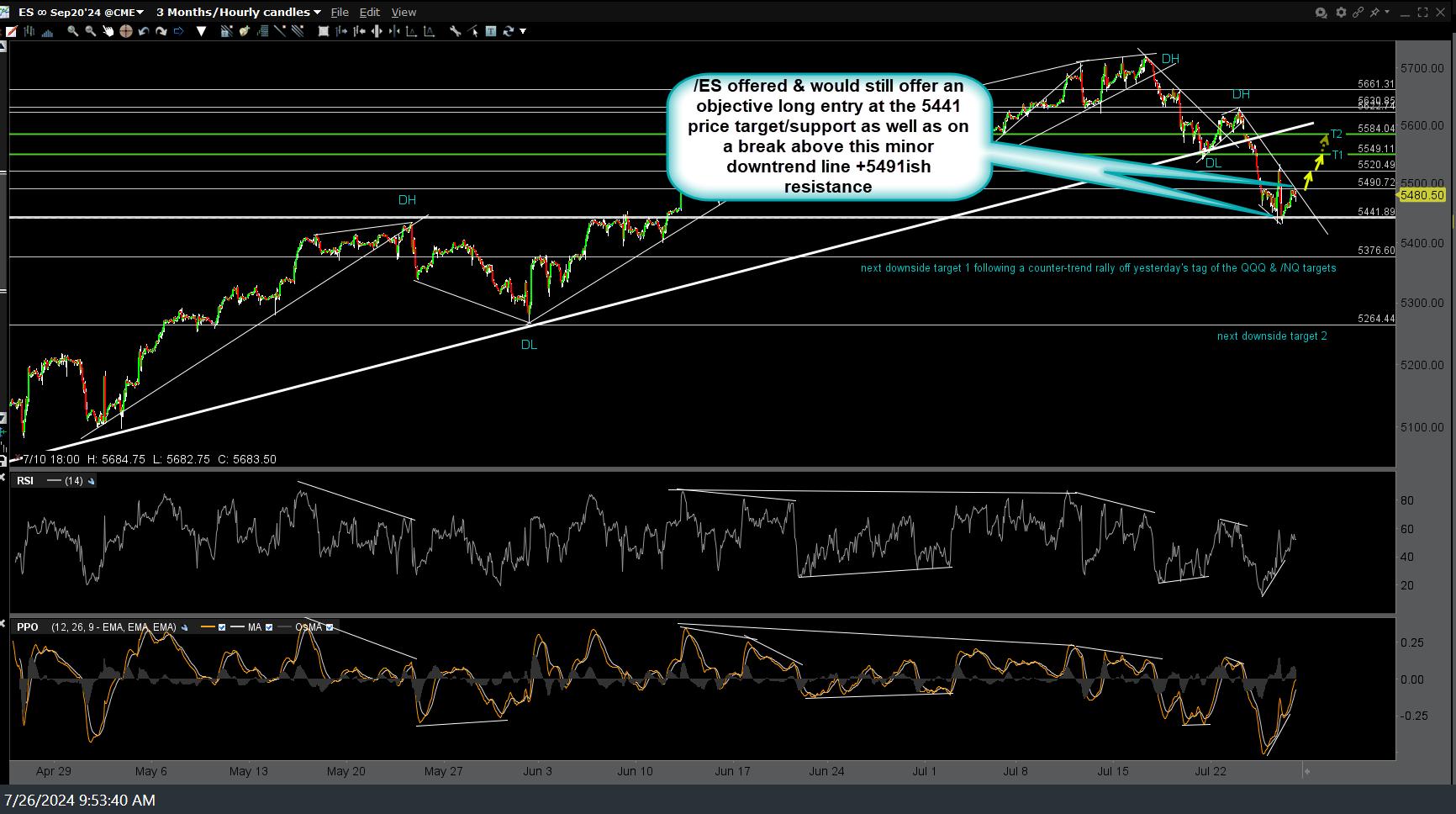
Task: Click the chat feedback bubble icon
Action: point(1321,12)
